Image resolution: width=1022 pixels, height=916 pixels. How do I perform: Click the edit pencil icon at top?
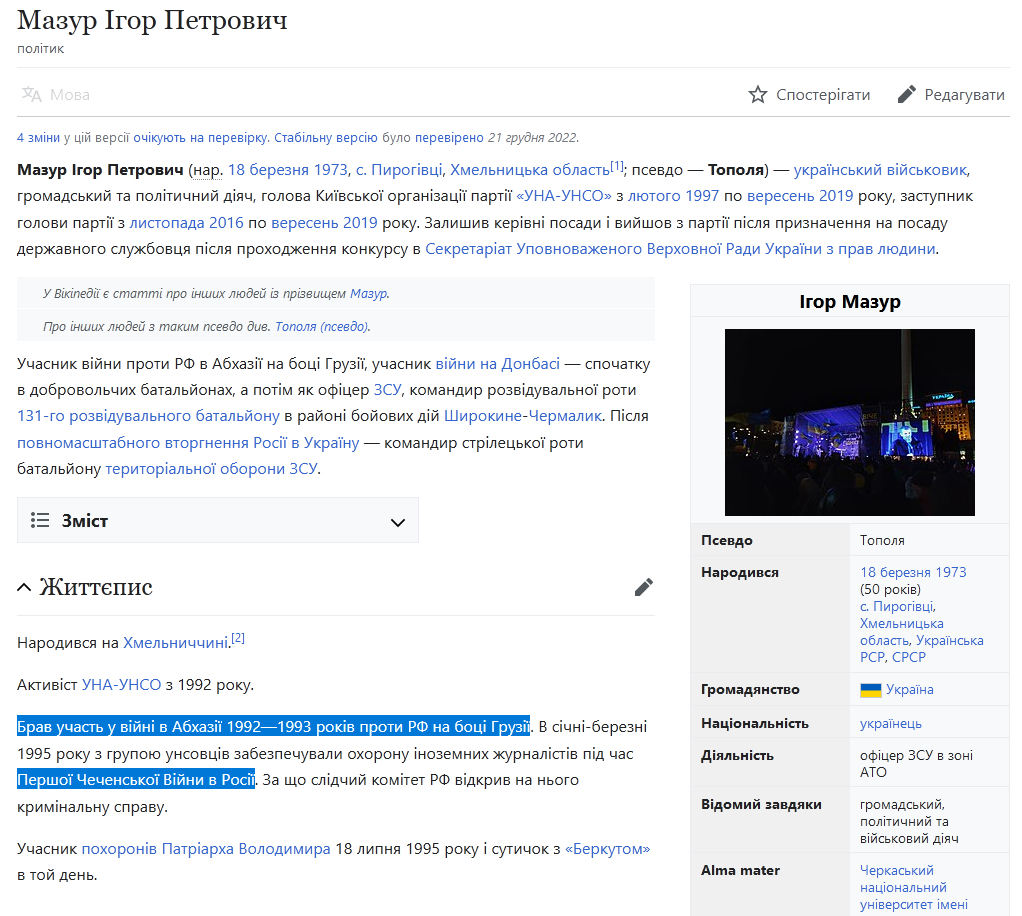(907, 95)
